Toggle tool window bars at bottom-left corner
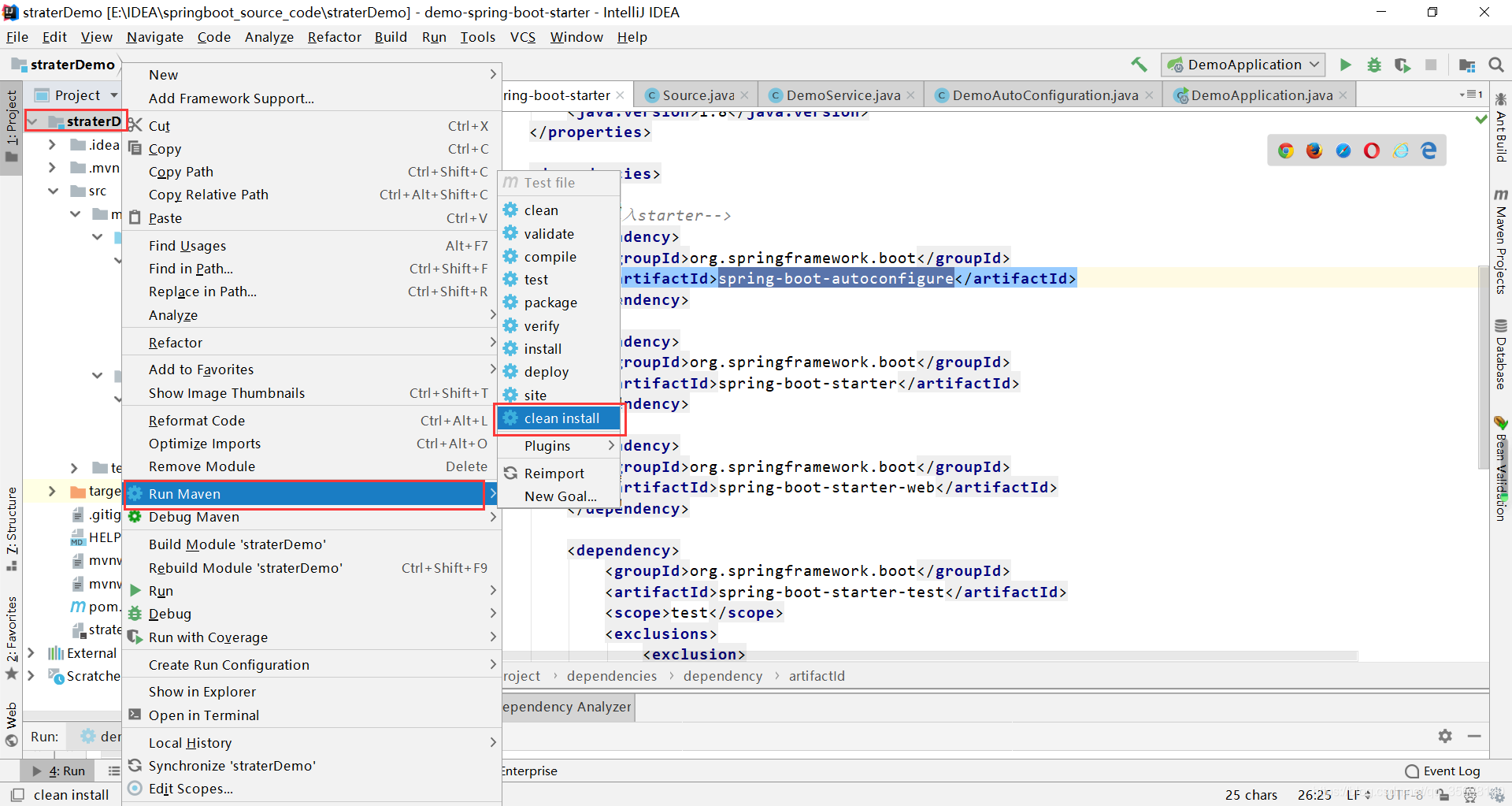The width and height of the screenshot is (1512, 806). point(17,795)
